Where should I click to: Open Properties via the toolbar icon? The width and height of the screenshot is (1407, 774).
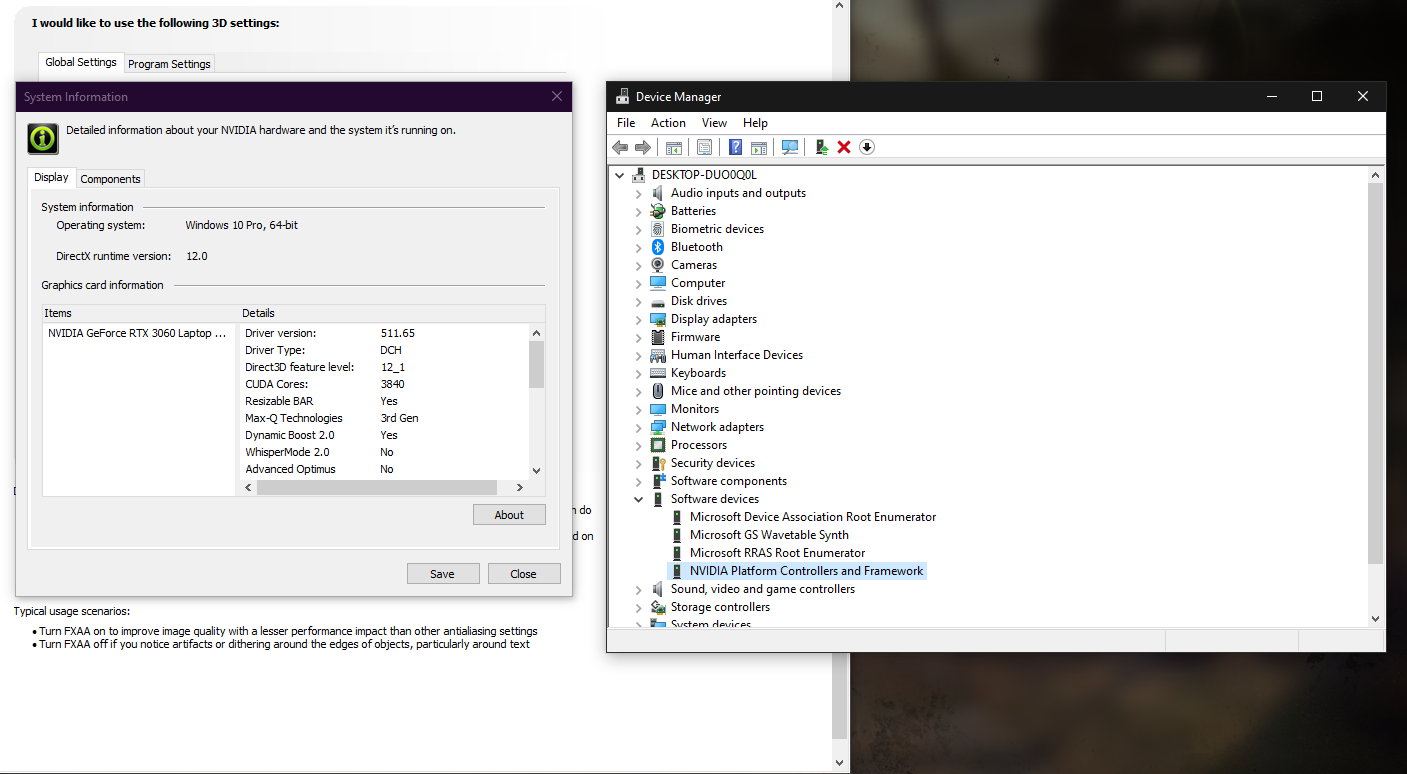(x=705, y=148)
